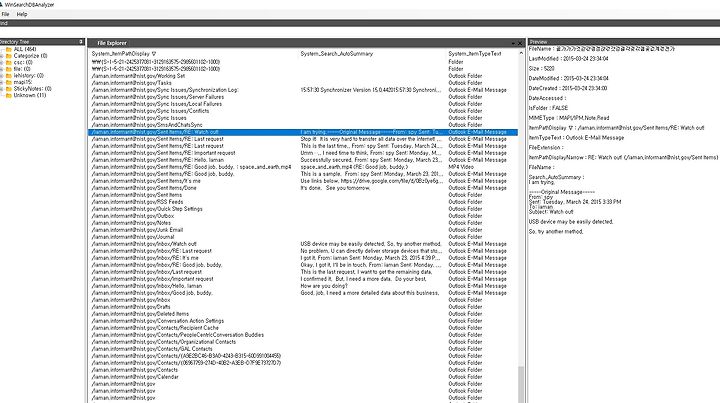The width and height of the screenshot is (720, 403).
Task: Select the Sent Items/Done row
Action: point(303,188)
